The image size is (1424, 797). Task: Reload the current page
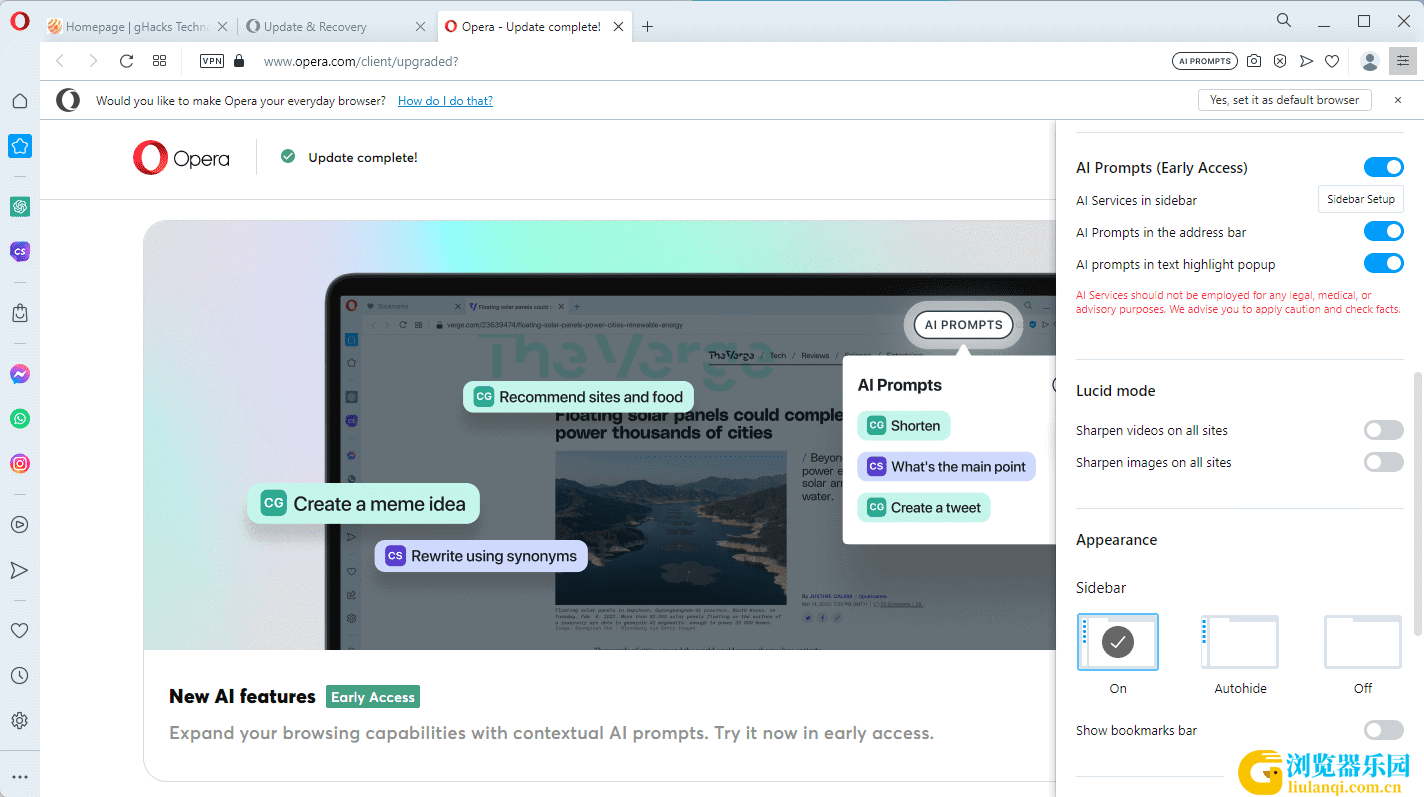[126, 61]
